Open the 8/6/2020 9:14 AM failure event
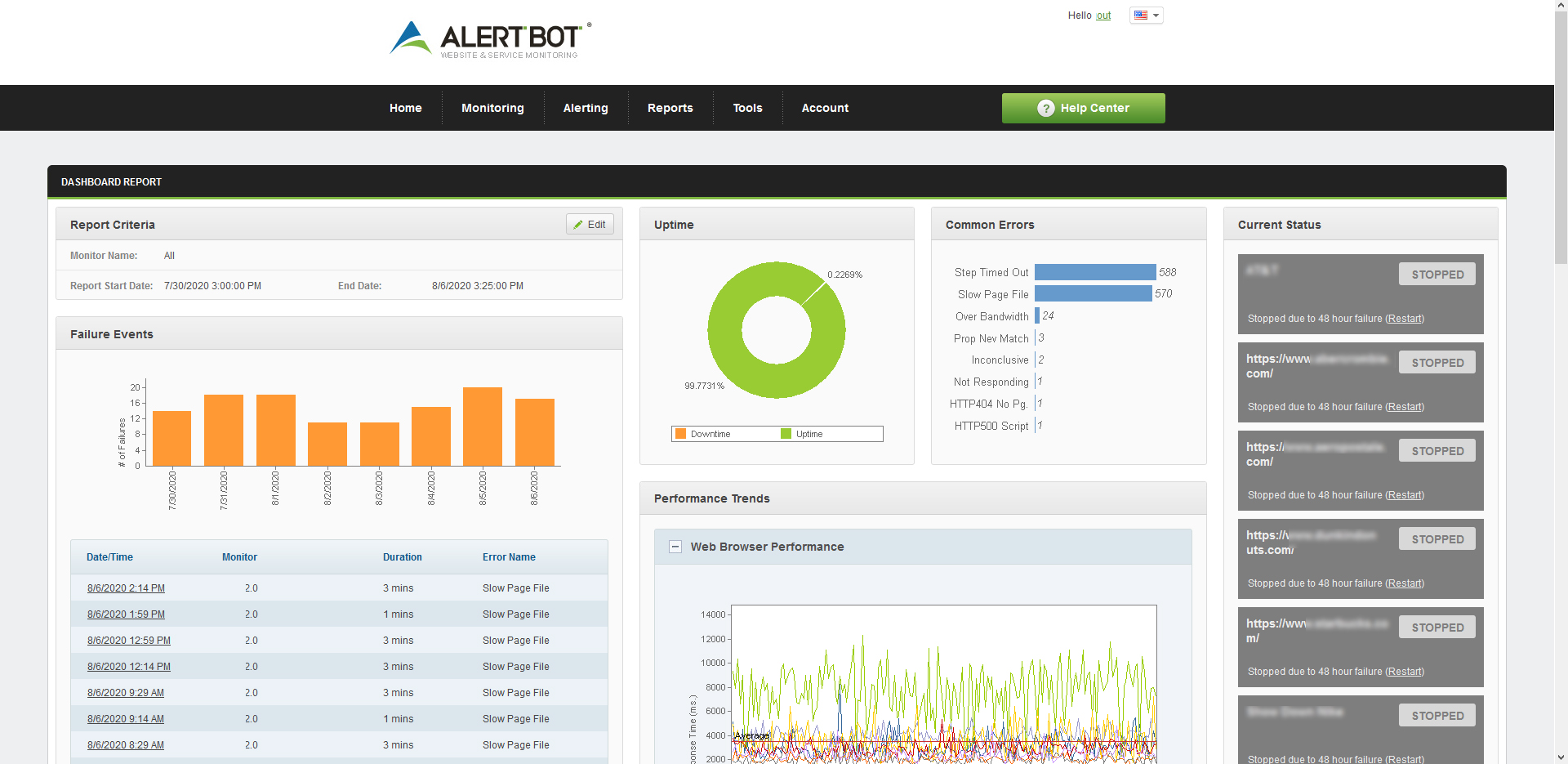Screen dimensions: 1568x764 (x=126, y=719)
